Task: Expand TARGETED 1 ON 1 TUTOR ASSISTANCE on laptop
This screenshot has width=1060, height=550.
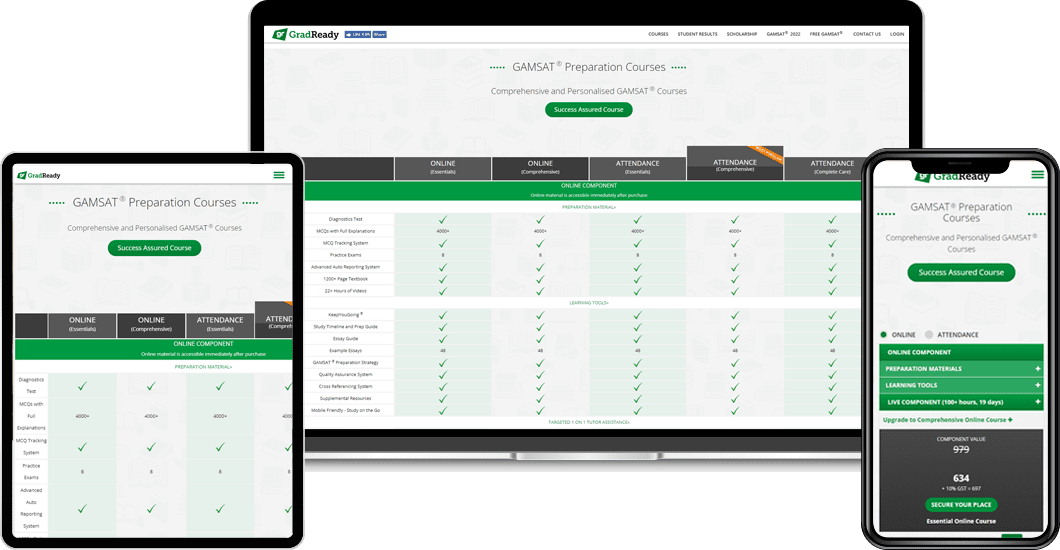Action: pos(589,422)
